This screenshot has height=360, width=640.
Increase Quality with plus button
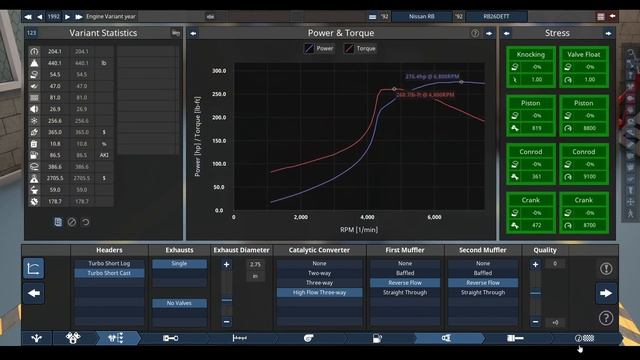[x=536, y=264]
